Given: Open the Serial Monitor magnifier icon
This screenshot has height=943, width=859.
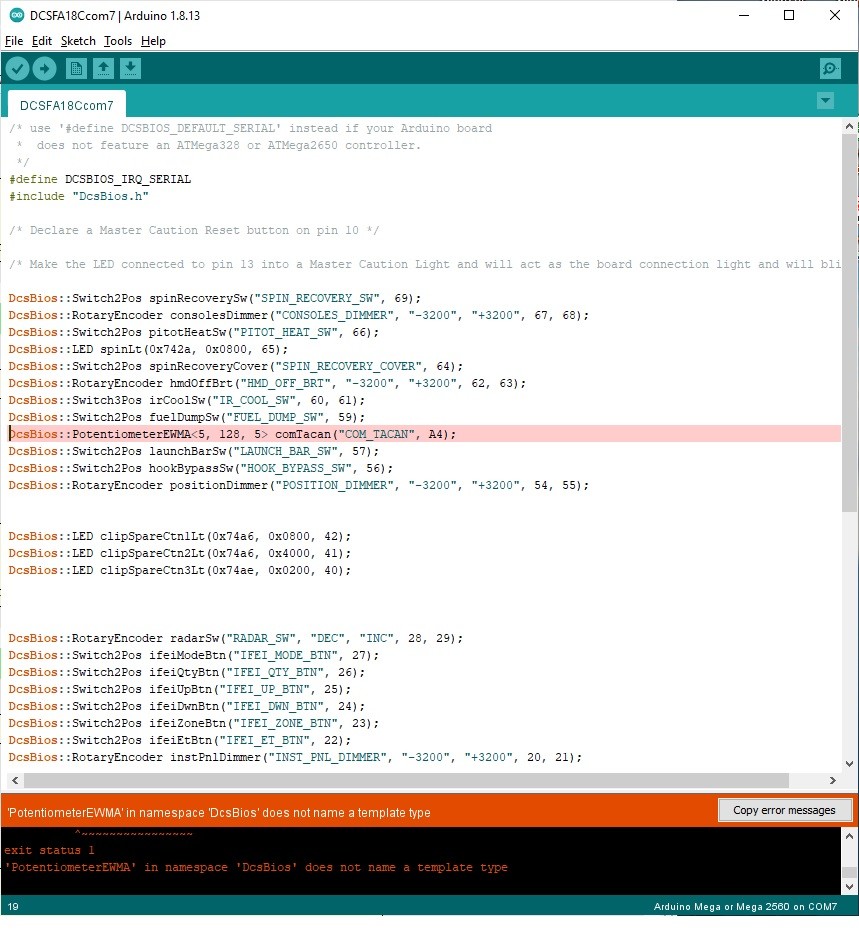Looking at the screenshot, I should pos(830,69).
